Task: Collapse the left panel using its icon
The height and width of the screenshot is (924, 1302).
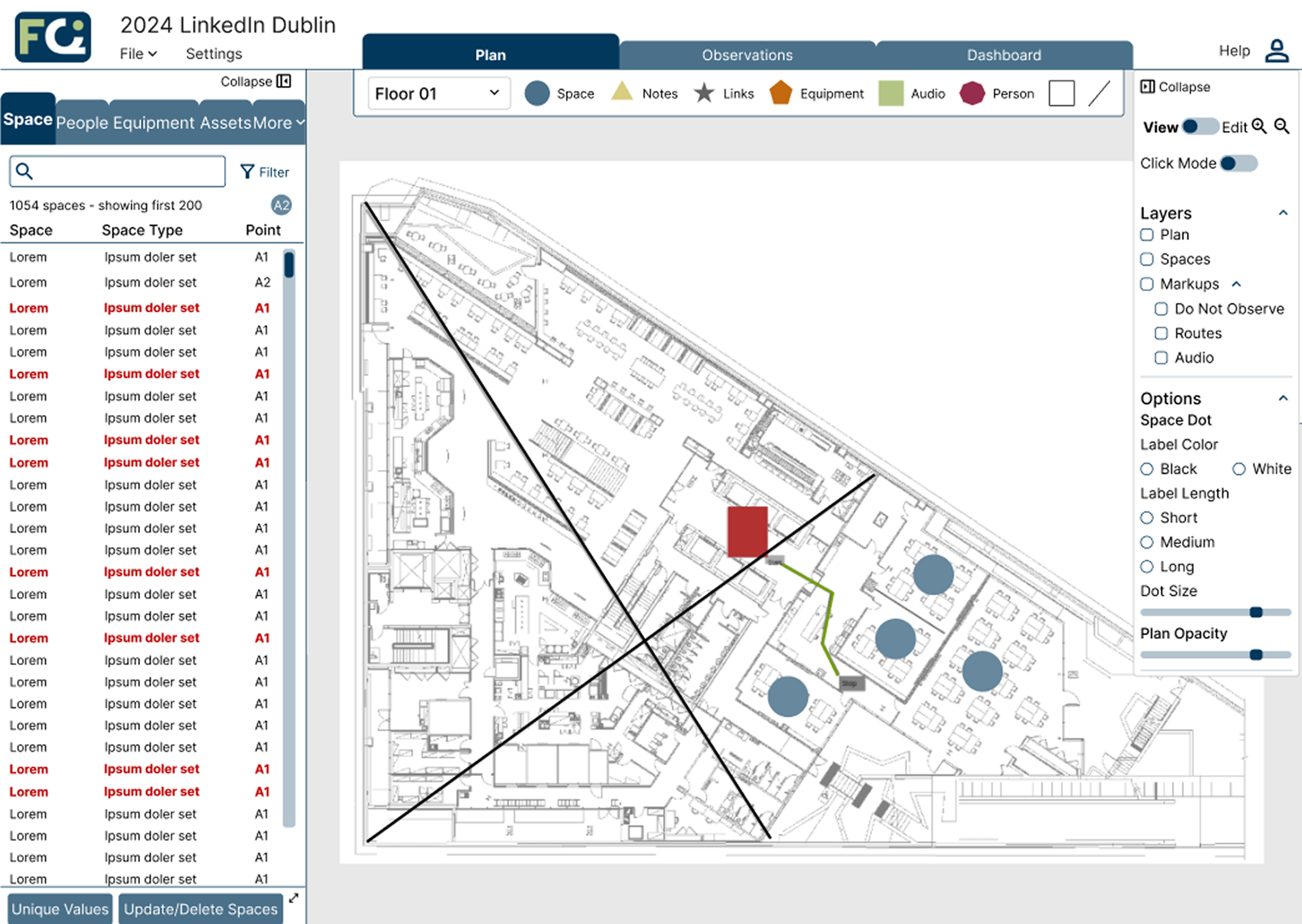Action: click(284, 81)
